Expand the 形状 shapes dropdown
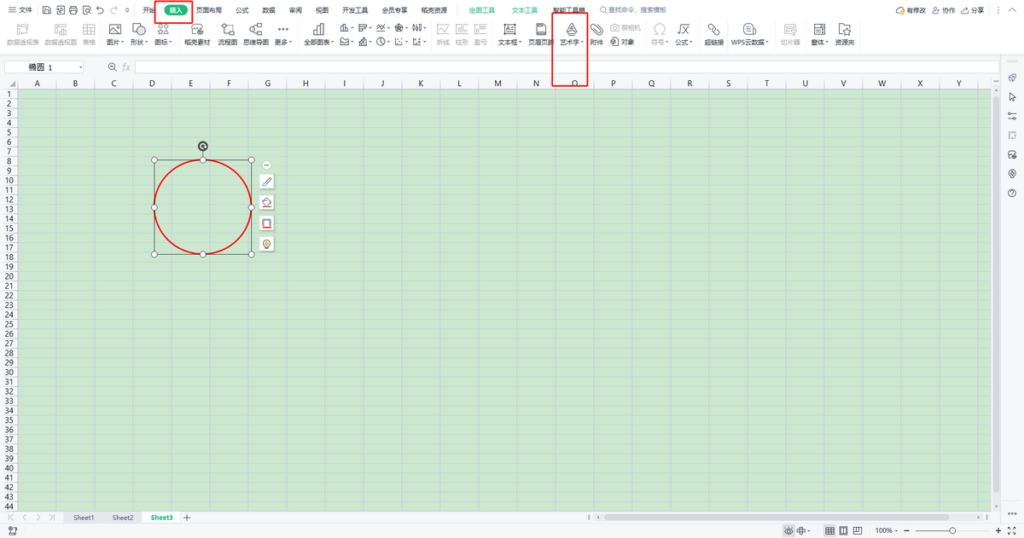 pos(138,34)
